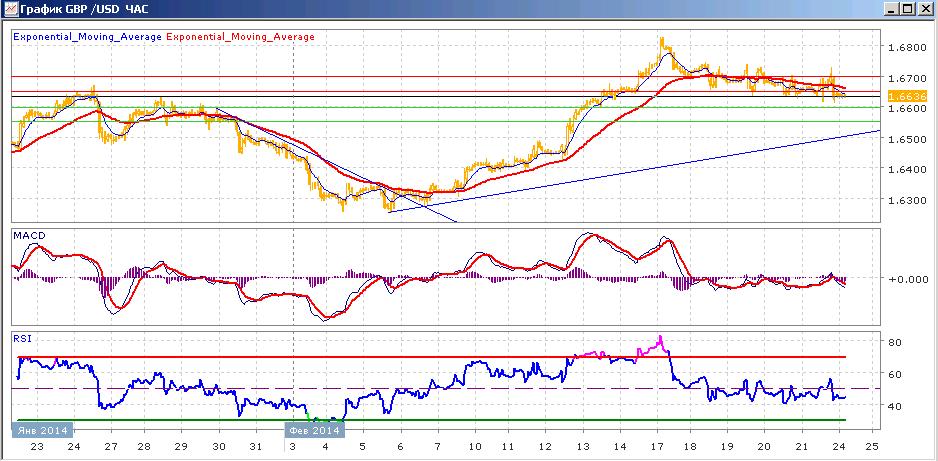Click the blue Exponential_Moving_Average legend label
This screenshot has height=461, width=938.
[87, 36]
